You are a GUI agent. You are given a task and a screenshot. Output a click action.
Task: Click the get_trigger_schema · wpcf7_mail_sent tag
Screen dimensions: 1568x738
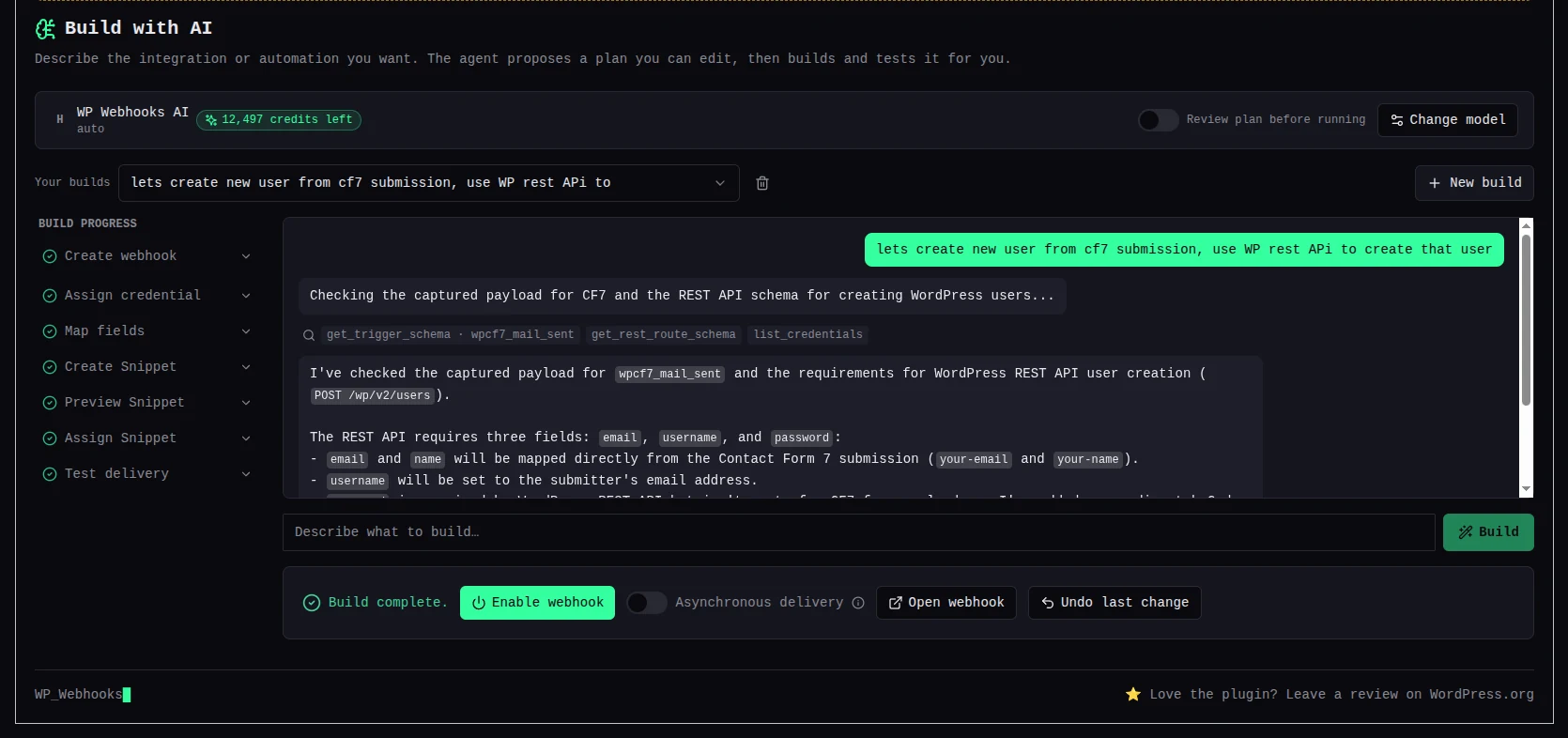click(450, 335)
